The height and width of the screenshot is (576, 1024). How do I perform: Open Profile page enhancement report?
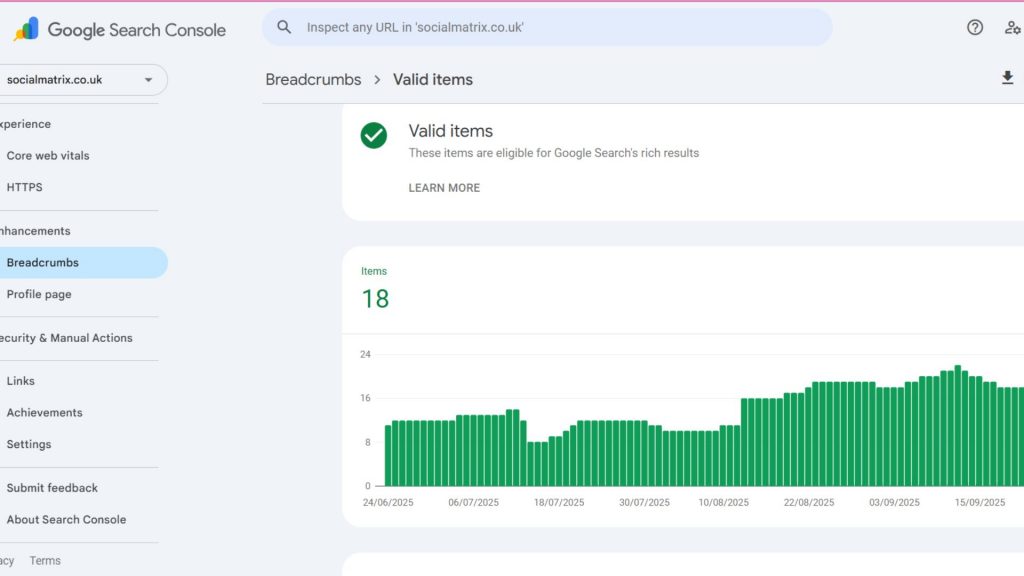(39, 294)
